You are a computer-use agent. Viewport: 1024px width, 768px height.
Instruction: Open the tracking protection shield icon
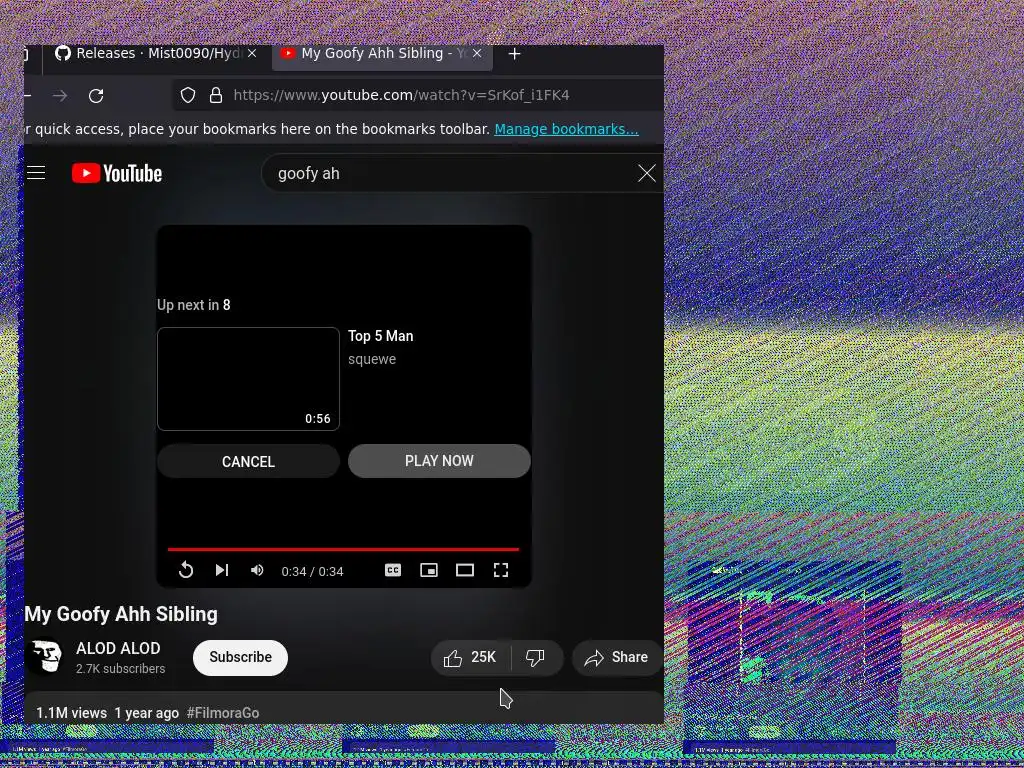[x=188, y=95]
